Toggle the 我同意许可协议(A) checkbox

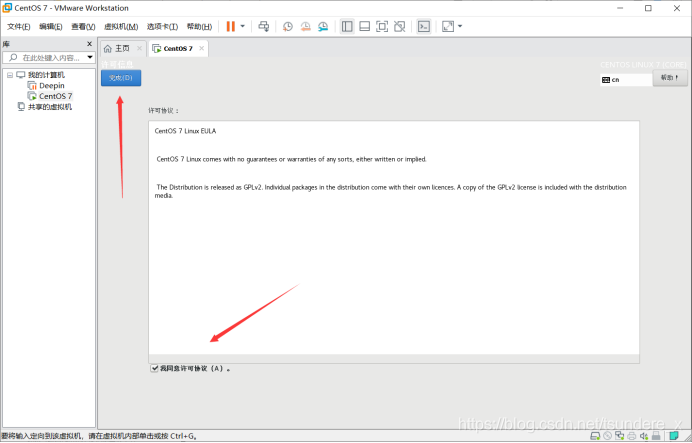pyautogui.click(x=154, y=368)
